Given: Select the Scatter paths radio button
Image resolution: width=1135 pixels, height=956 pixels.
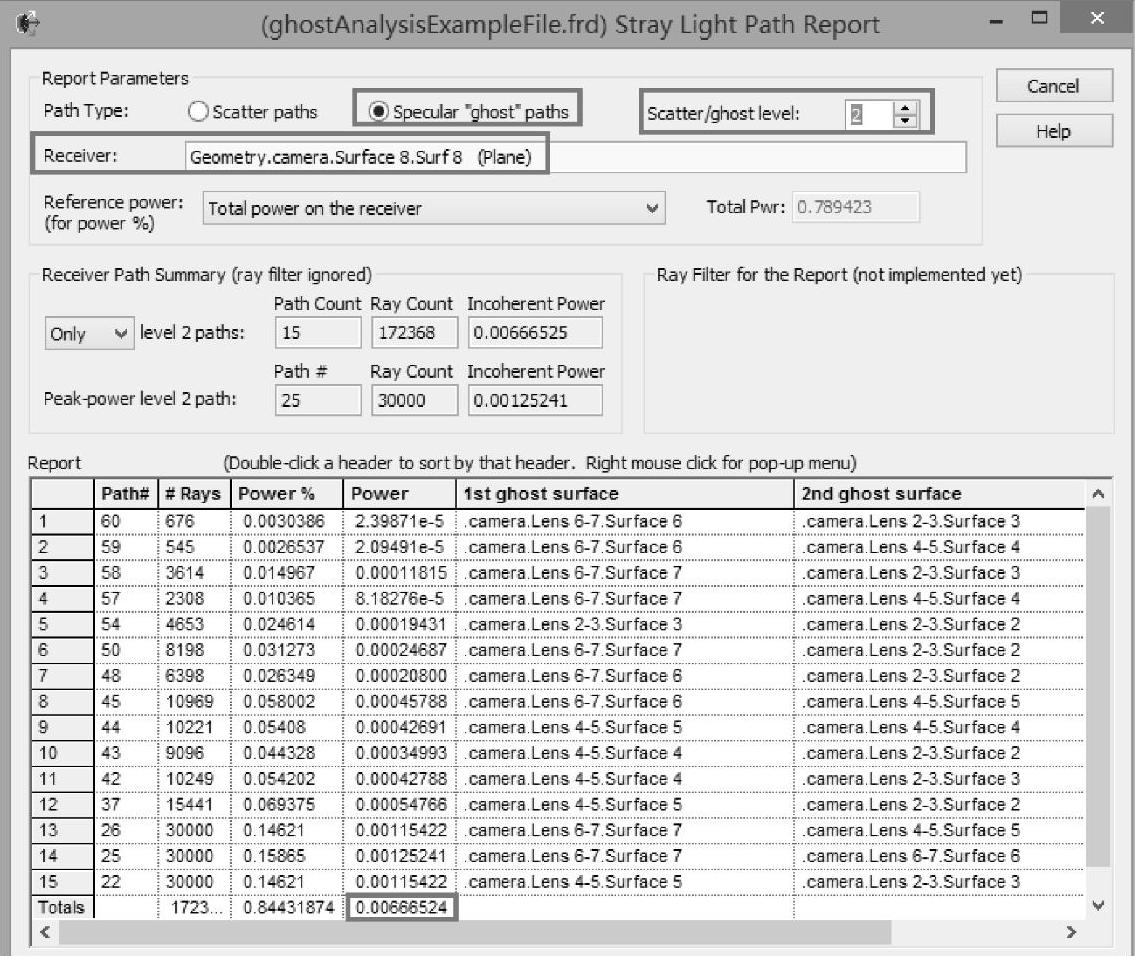Looking at the screenshot, I should [x=198, y=112].
